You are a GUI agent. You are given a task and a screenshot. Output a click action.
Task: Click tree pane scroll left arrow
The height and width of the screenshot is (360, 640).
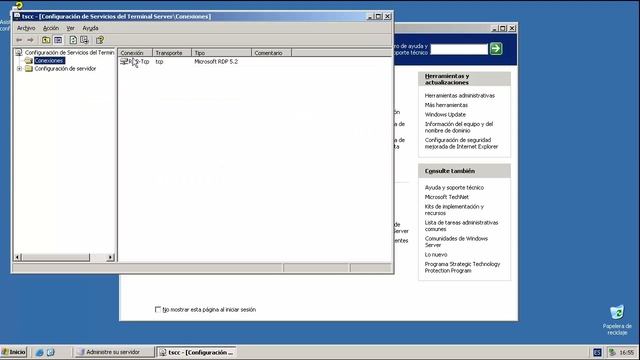(18, 257)
